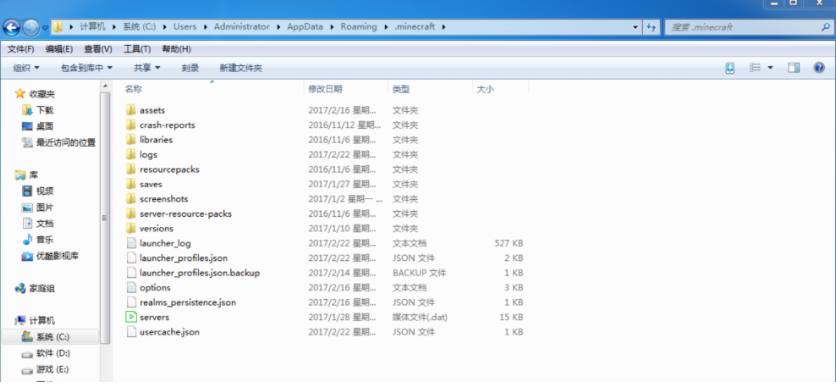Image resolution: width=836 pixels, height=384 pixels.
Task: Click the 新建文件夹 button
Action: point(241,68)
